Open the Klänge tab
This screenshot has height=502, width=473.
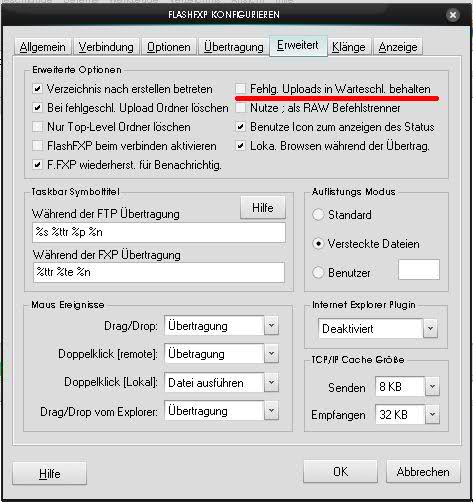coord(349,47)
